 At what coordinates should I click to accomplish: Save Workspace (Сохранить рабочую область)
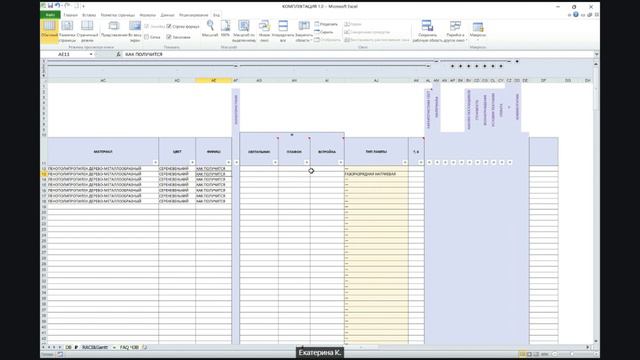427,31
